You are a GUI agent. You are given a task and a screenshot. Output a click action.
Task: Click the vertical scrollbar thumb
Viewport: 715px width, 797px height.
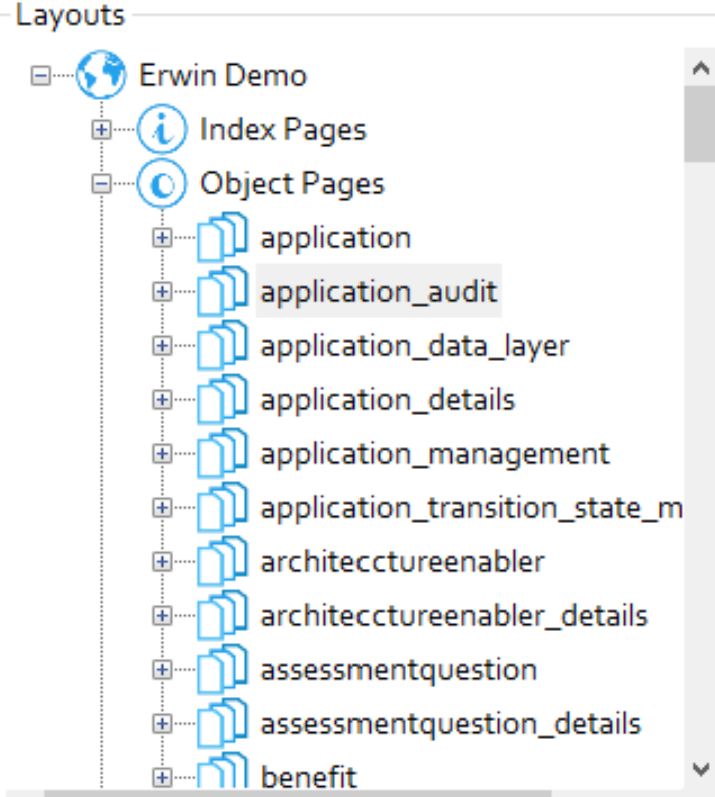click(700, 124)
